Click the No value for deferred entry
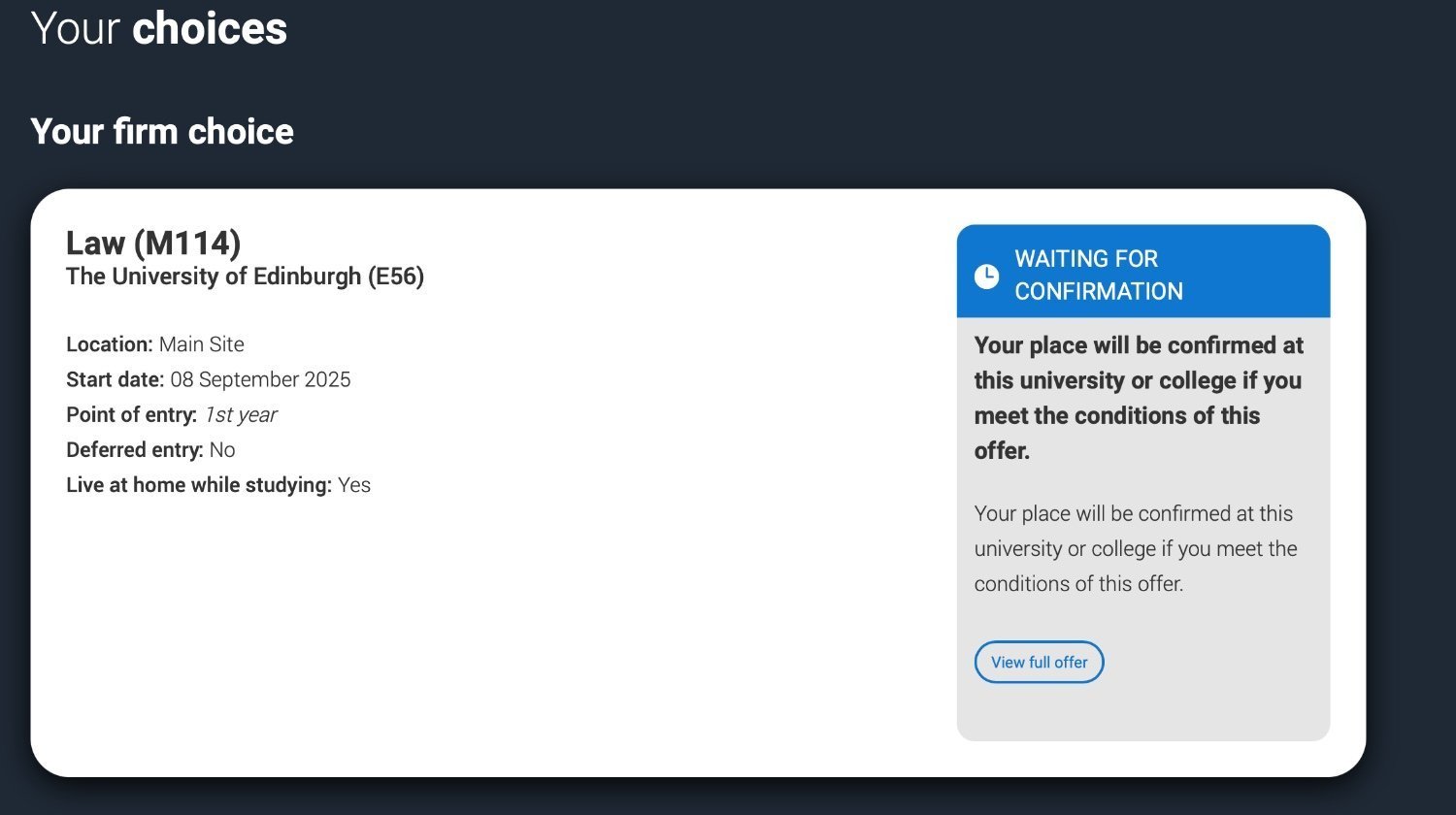1456x815 pixels. (222, 450)
